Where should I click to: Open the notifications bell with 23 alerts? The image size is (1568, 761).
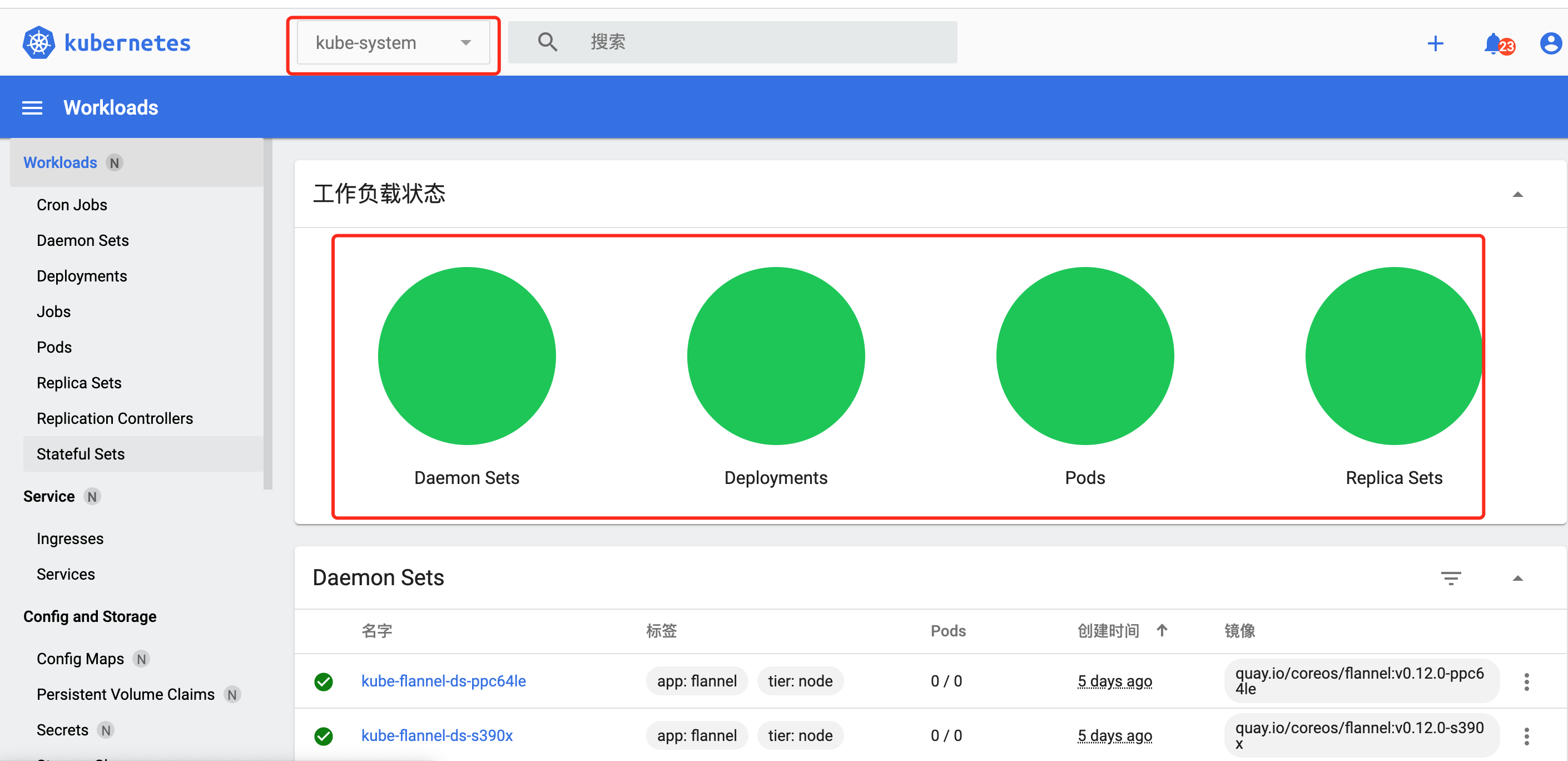coord(1493,43)
